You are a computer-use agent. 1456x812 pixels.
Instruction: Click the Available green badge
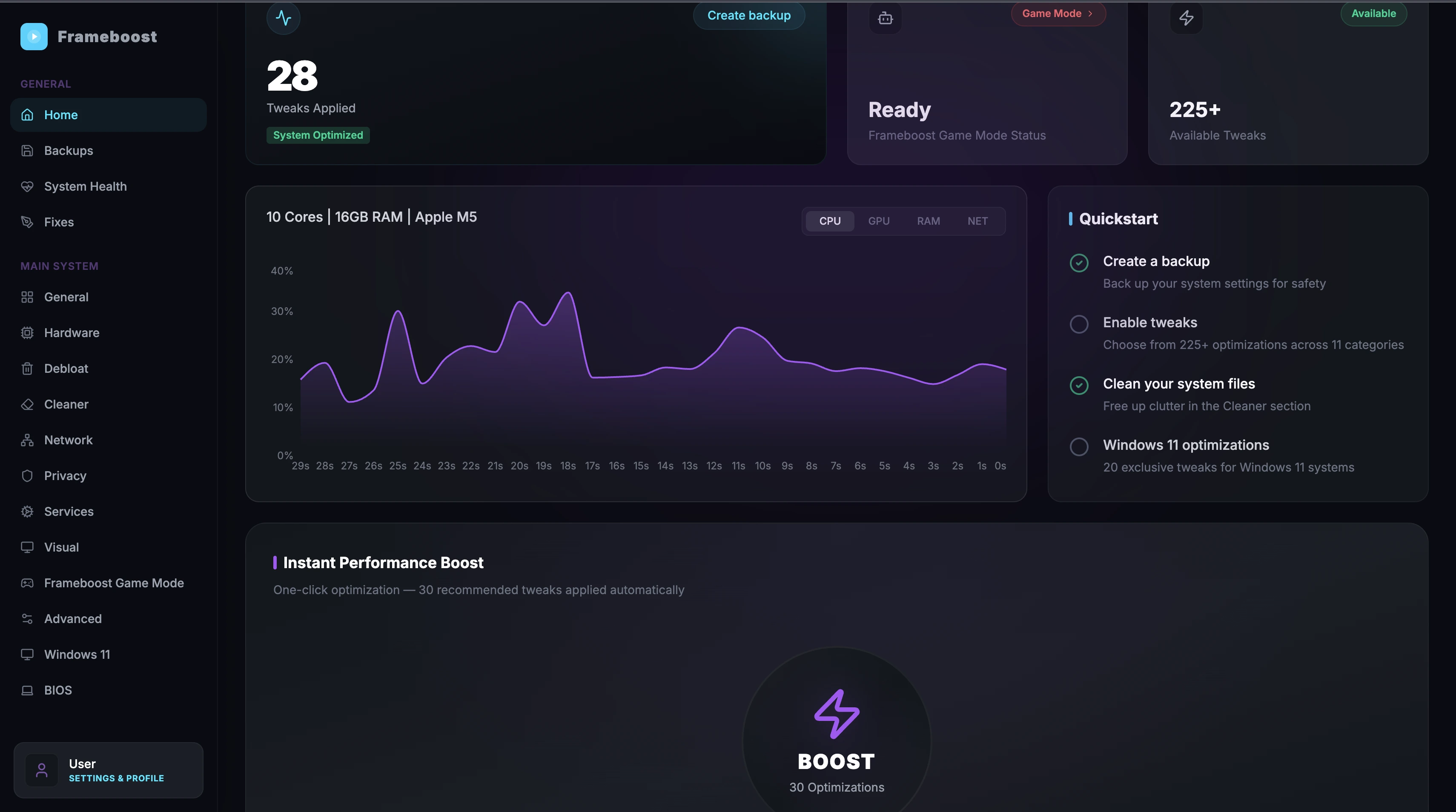pos(1373,14)
